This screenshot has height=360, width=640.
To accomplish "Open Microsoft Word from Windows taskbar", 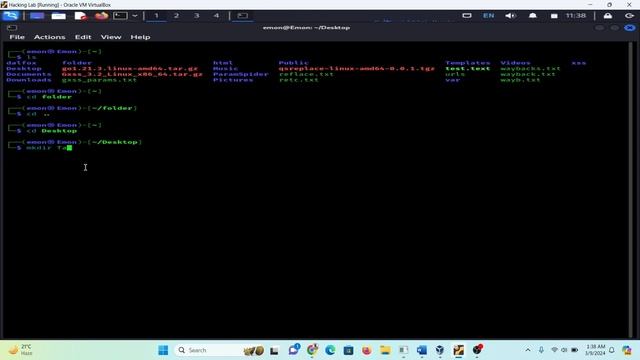I will pyautogui.click(x=422, y=350).
